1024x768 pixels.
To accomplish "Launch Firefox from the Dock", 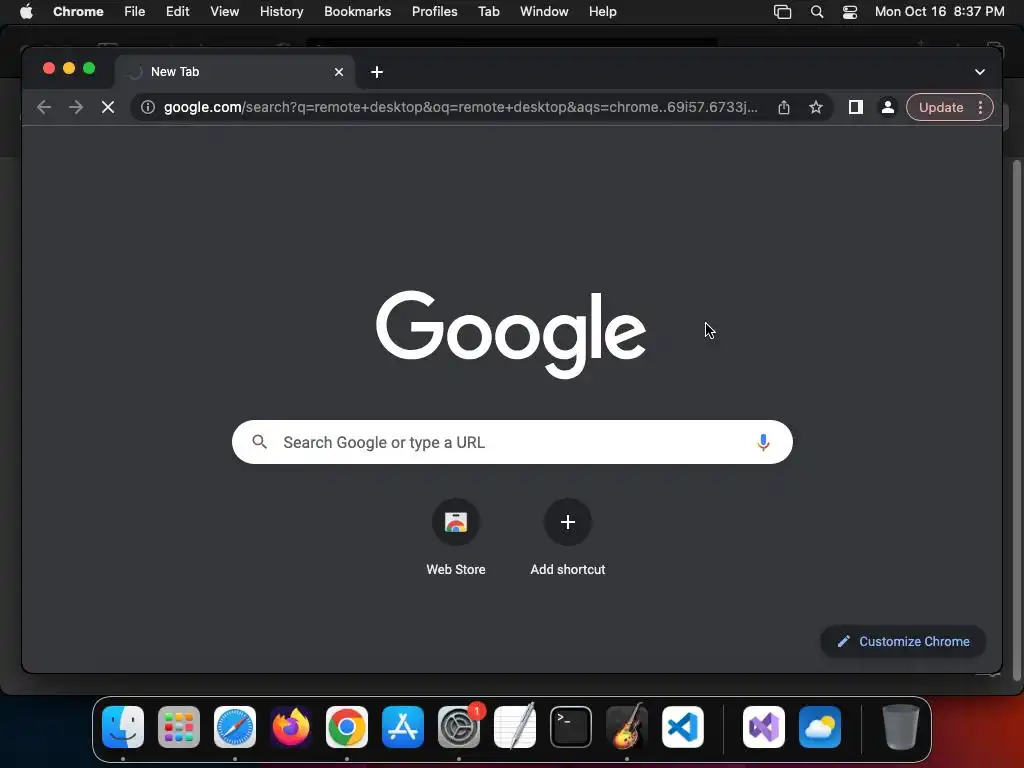I will (291, 727).
